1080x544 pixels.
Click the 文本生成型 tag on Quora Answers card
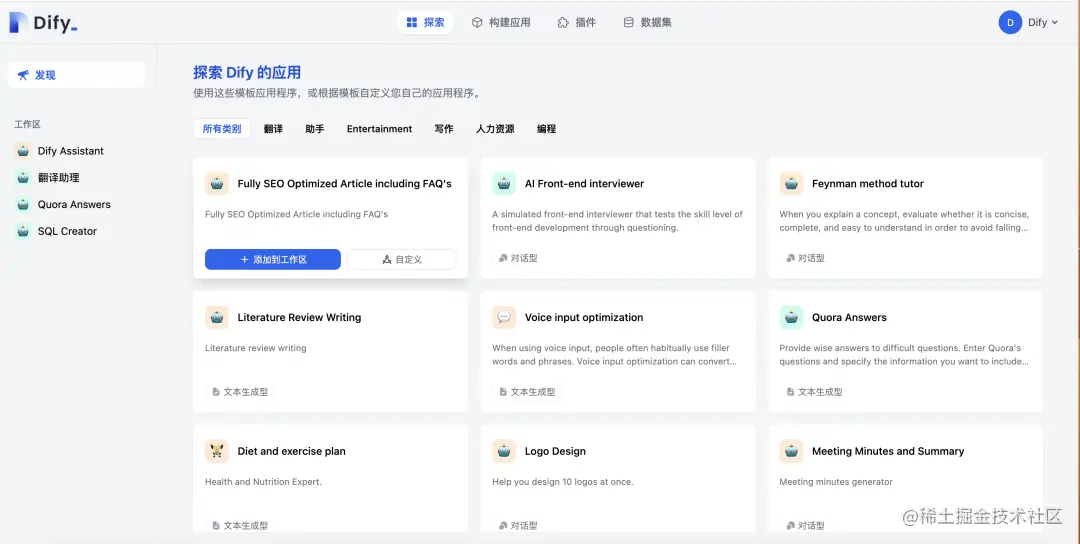click(814, 392)
